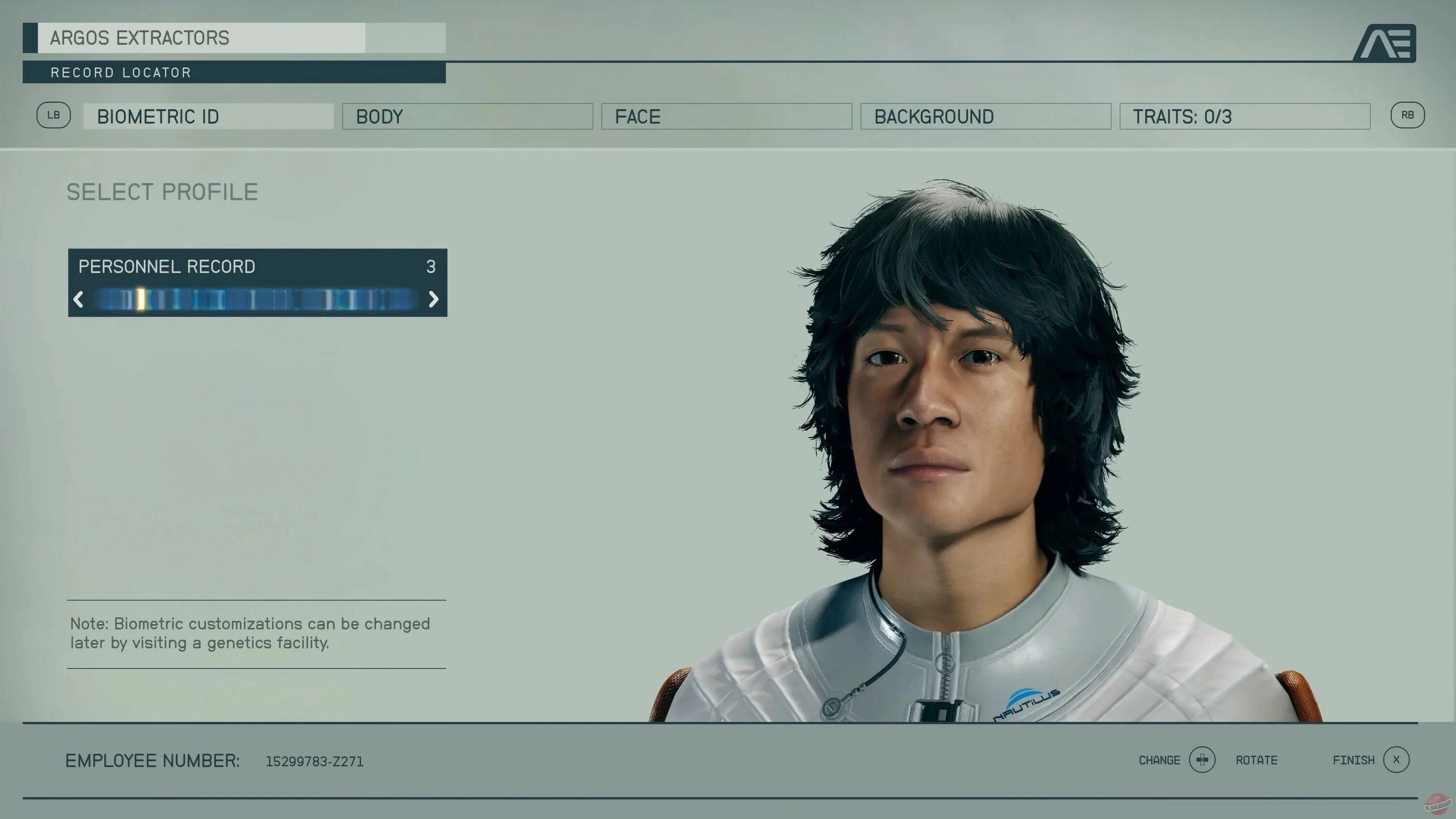Viewport: 1456px width, 819px height.
Task: Click the Rotate label
Action: (1256, 760)
